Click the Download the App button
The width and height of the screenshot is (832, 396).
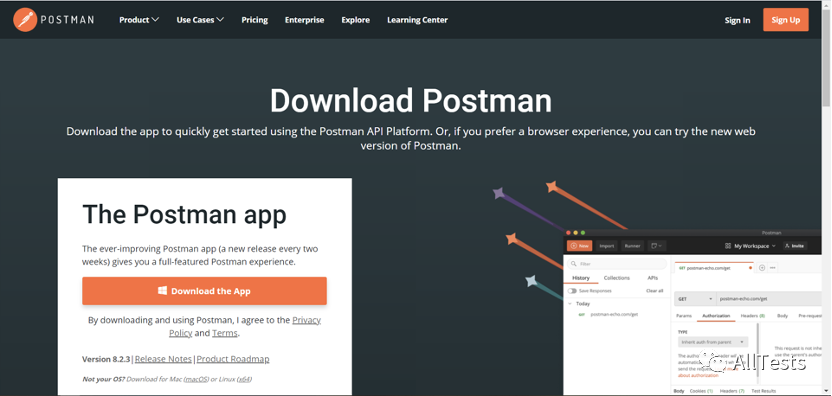click(204, 291)
